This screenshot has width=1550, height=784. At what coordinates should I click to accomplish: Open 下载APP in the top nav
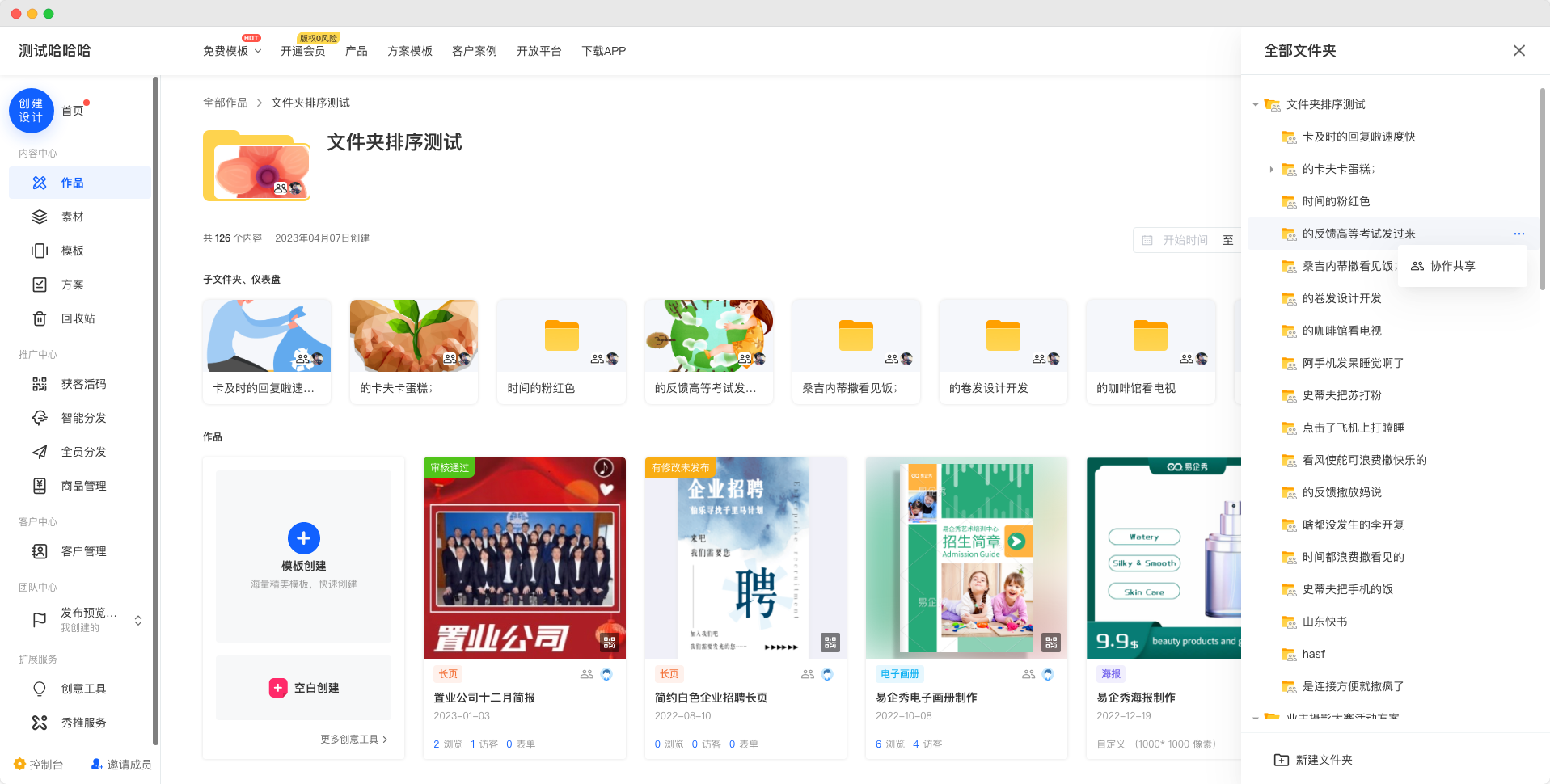[604, 51]
